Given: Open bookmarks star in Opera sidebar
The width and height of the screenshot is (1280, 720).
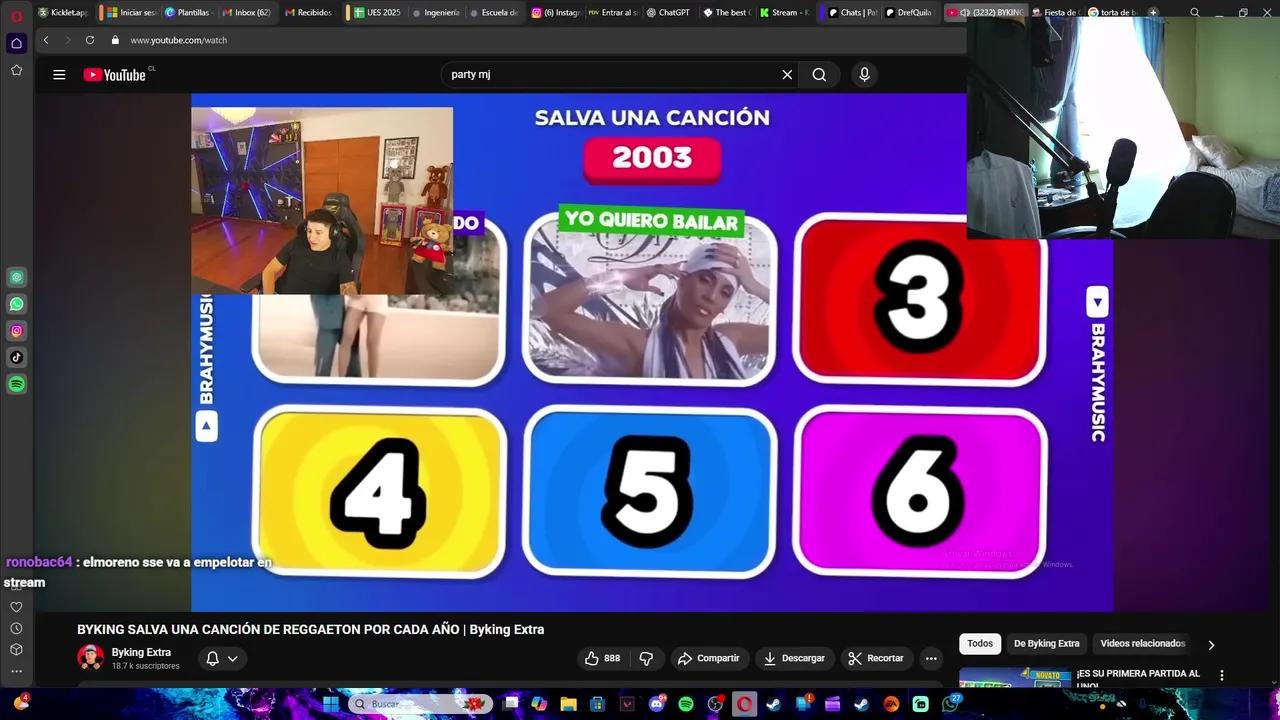Looking at the screenshot, I should pos(16,70).
